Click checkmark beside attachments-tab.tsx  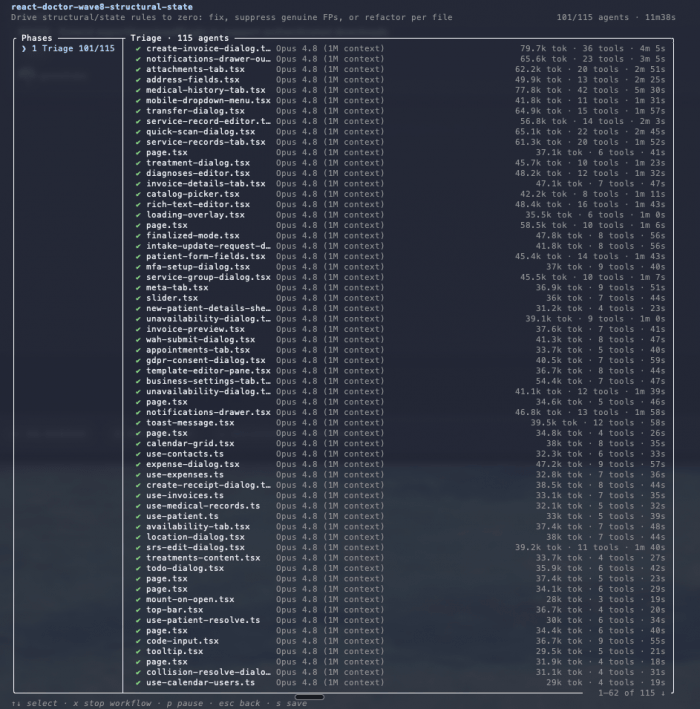(138, 69)
